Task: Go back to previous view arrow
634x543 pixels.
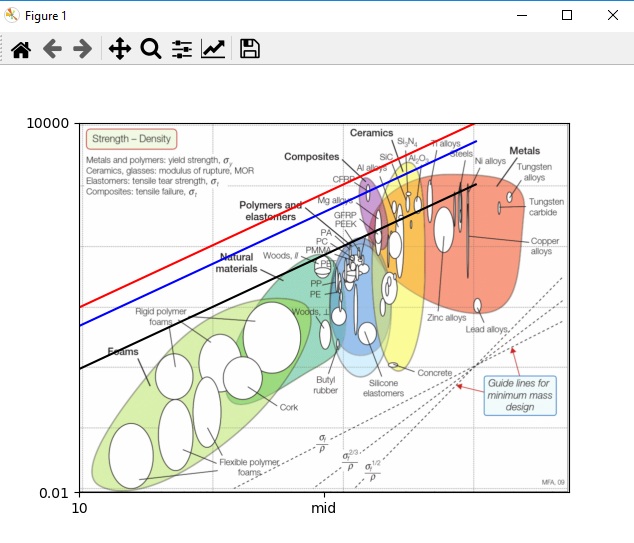Action: tap(52, 49)
